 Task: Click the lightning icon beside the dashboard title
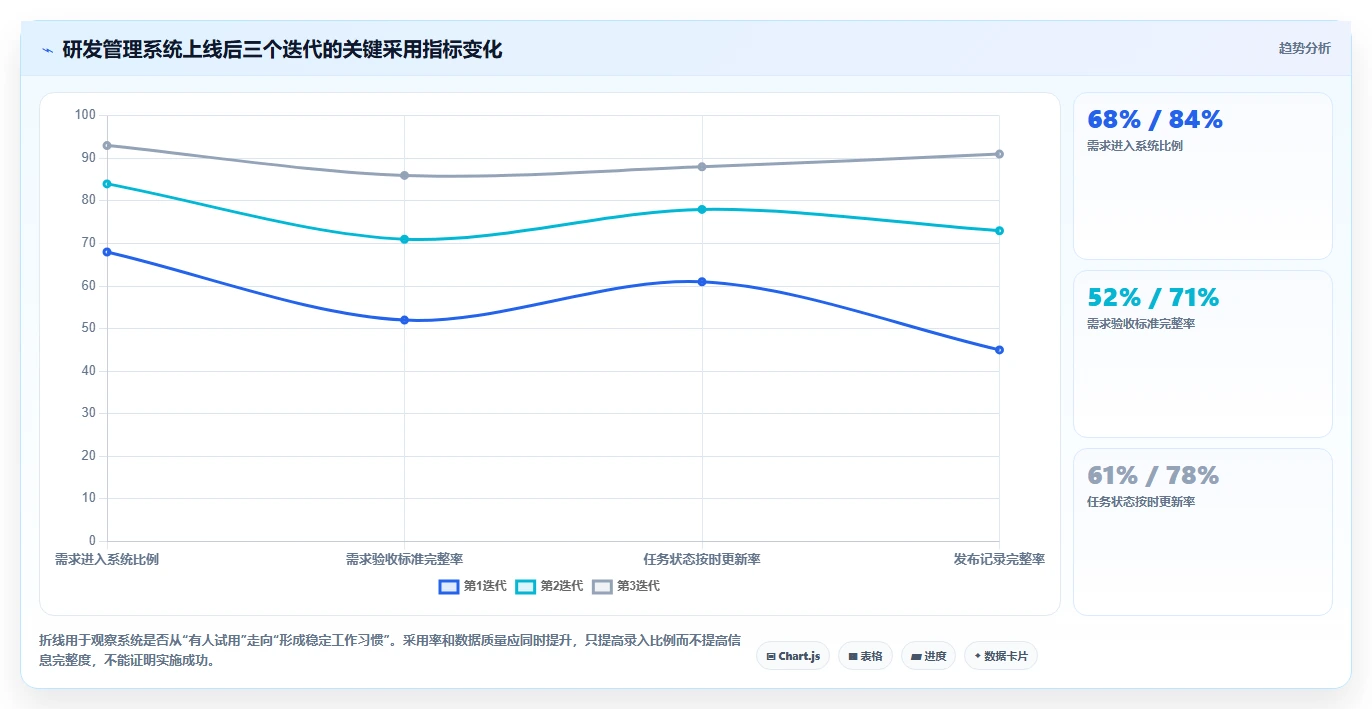click(48, 50)
